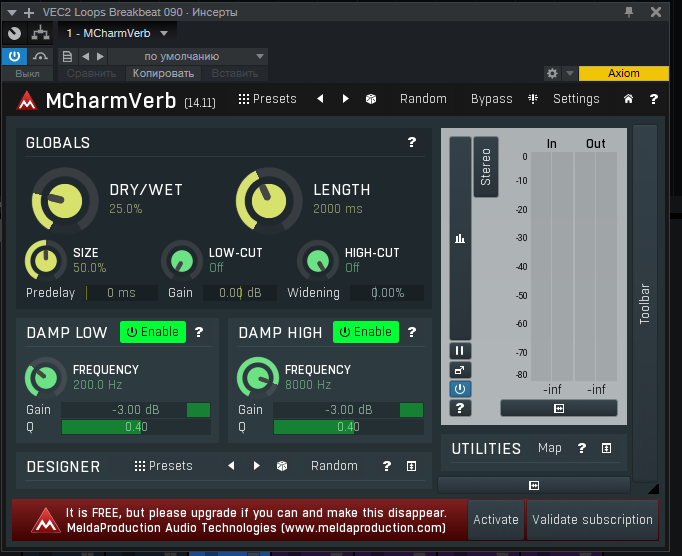Expand the title bar menu triangle
The width and height of the screenshot is (682, 556).
coord(12,13)
